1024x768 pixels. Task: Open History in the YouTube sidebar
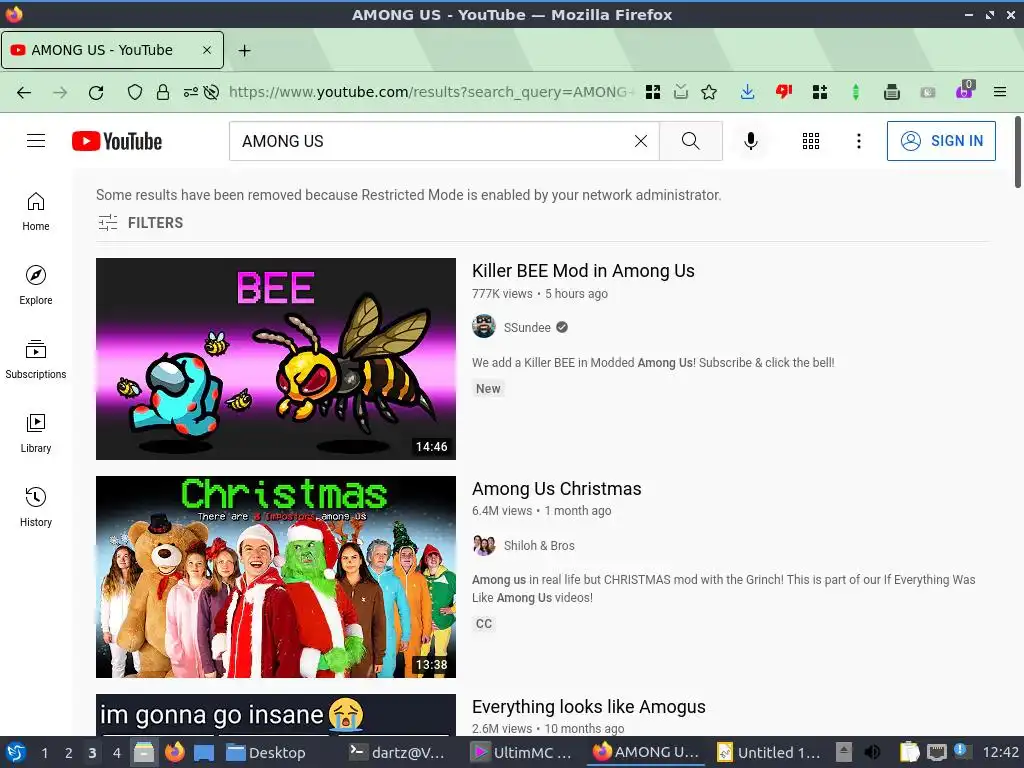(36, 507)
